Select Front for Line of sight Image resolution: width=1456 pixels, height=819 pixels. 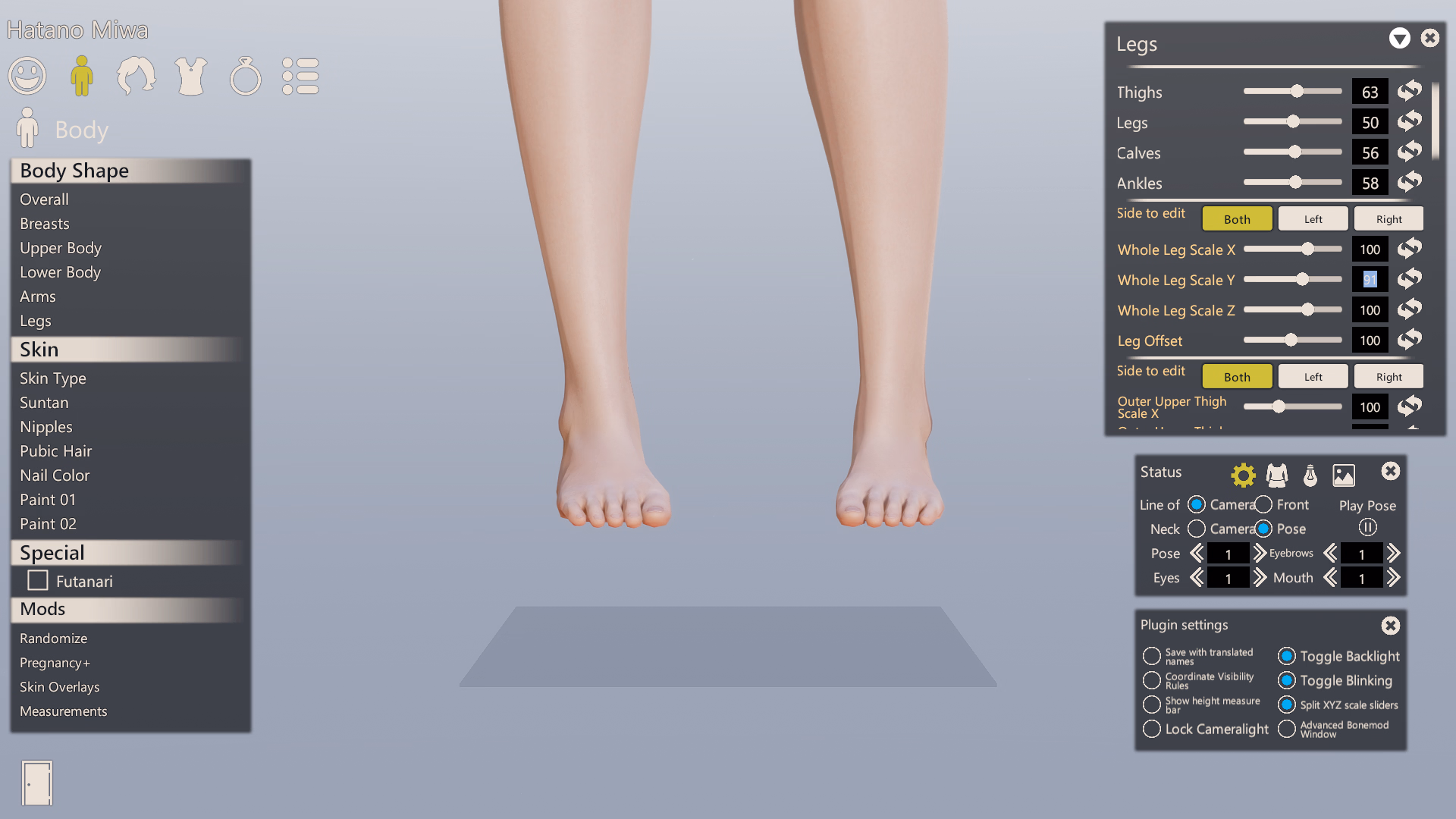click(1264, 504)
